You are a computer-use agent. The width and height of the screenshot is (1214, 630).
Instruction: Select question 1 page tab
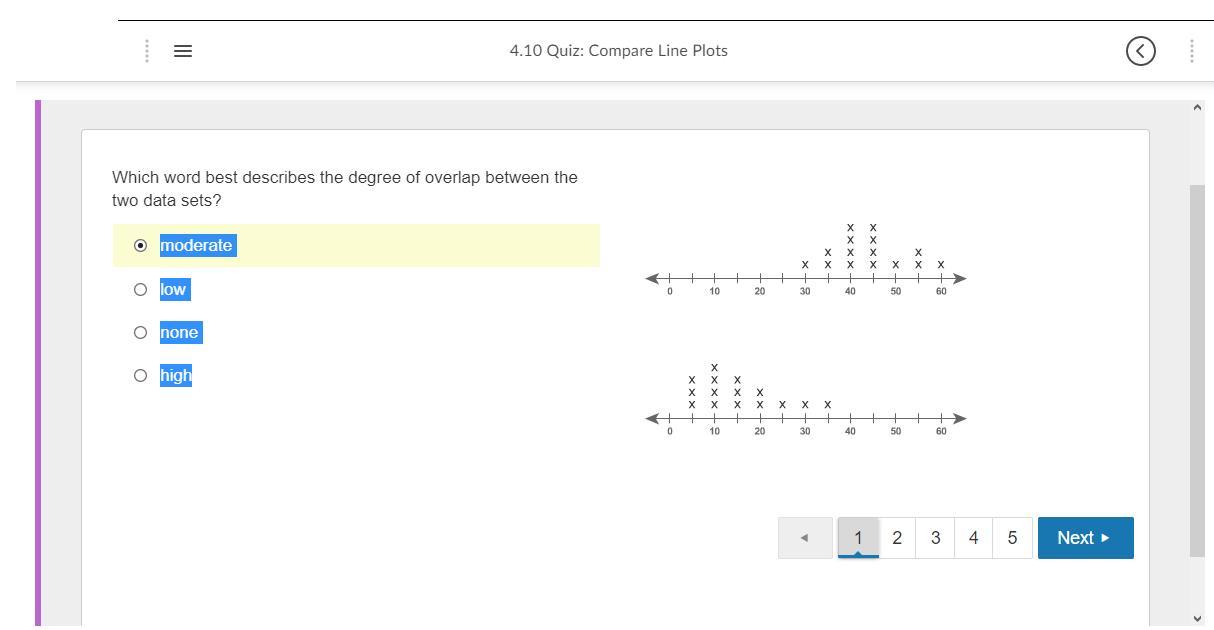pyautogui.click(x=858, y=538)
